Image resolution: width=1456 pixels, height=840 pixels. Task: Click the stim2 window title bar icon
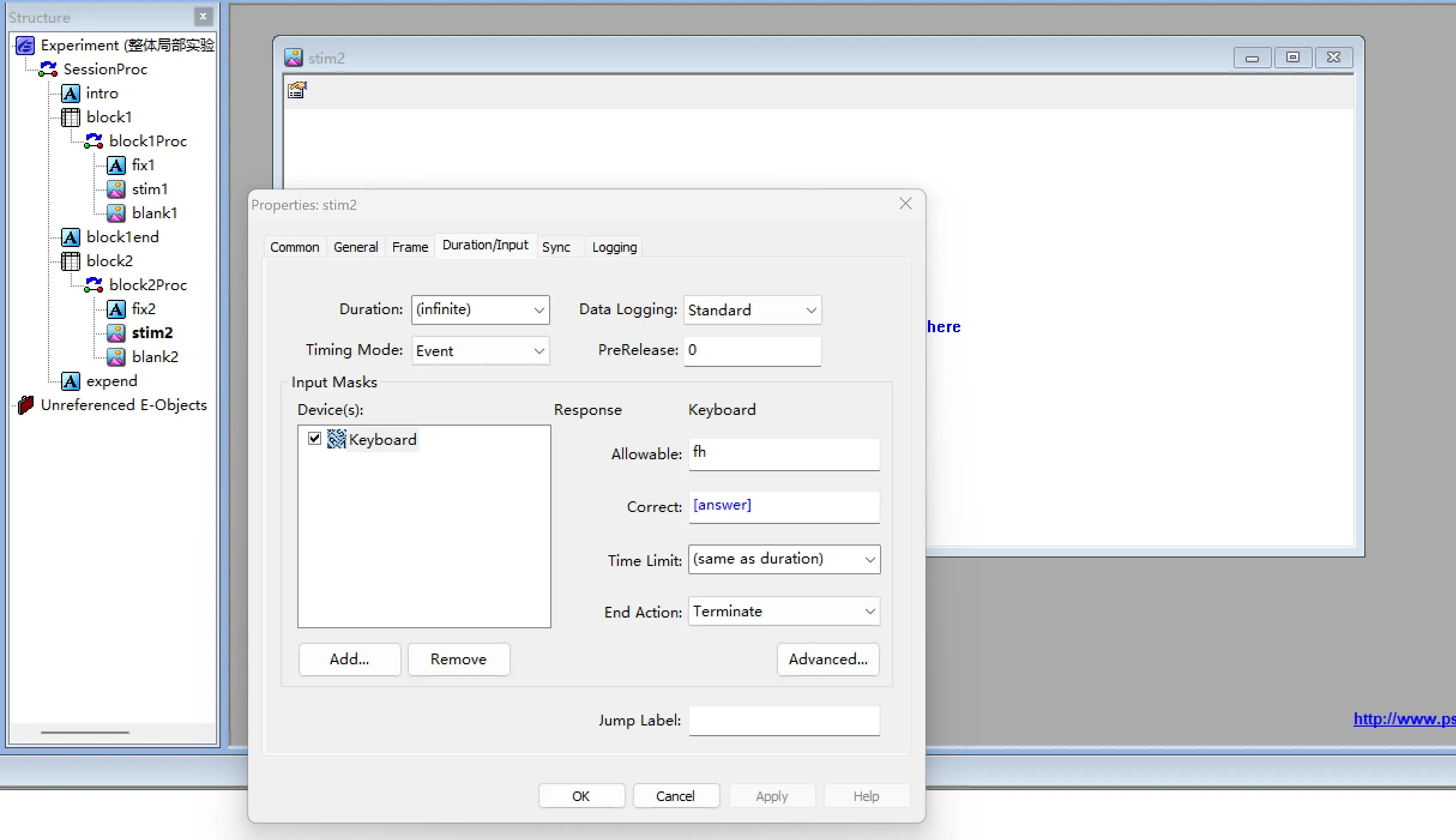click(x=293, y=58)
